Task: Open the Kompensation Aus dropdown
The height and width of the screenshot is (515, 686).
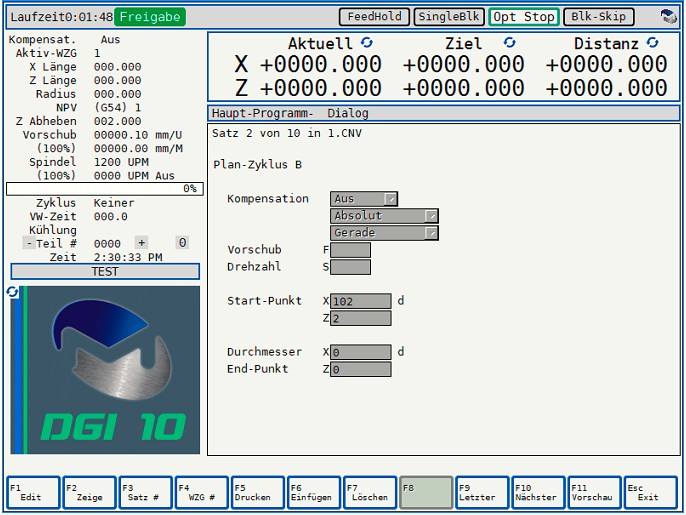Action: click(x=364, y=199)
